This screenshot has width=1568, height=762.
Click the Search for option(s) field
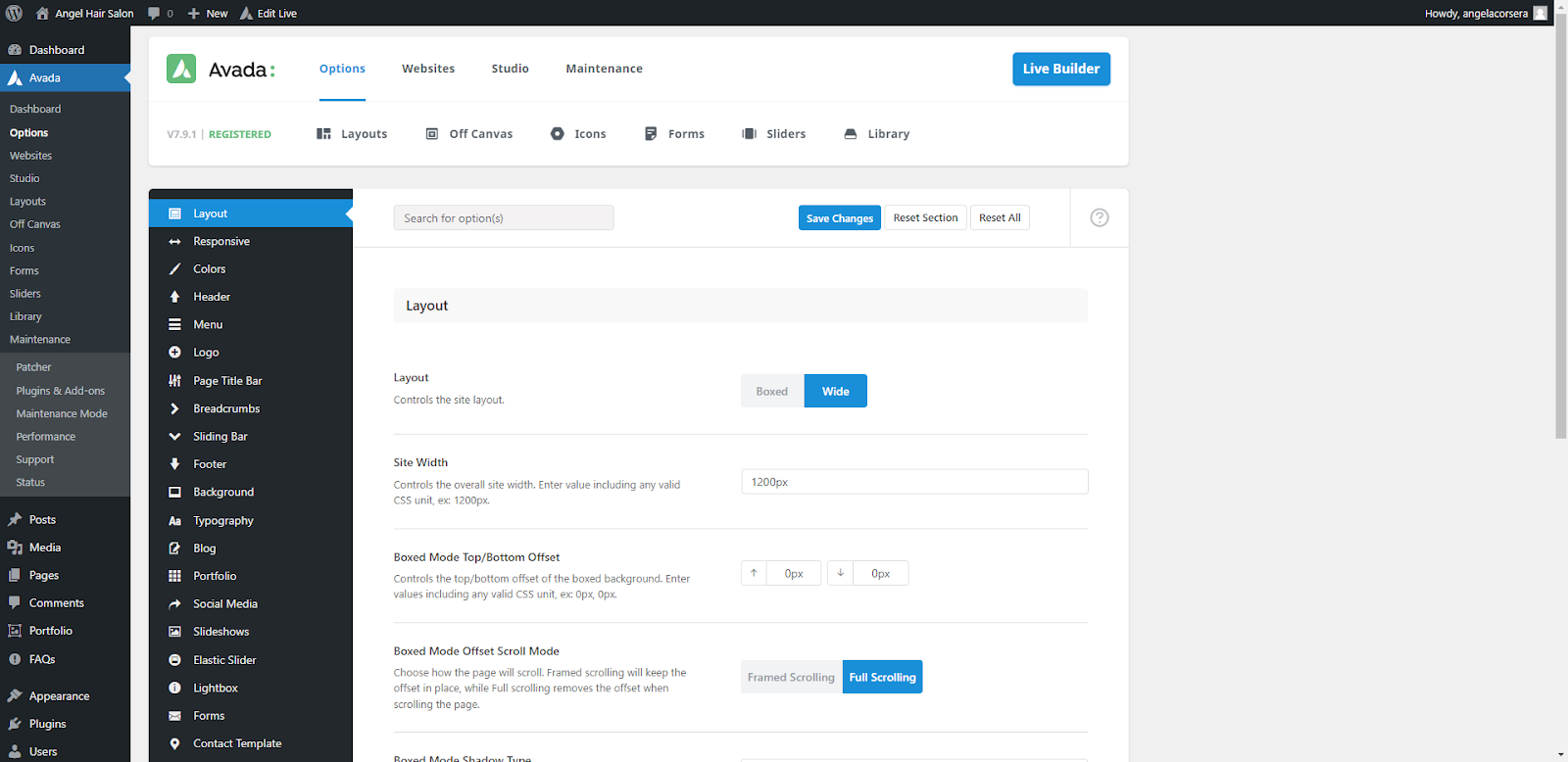click(x=504, y=217)
